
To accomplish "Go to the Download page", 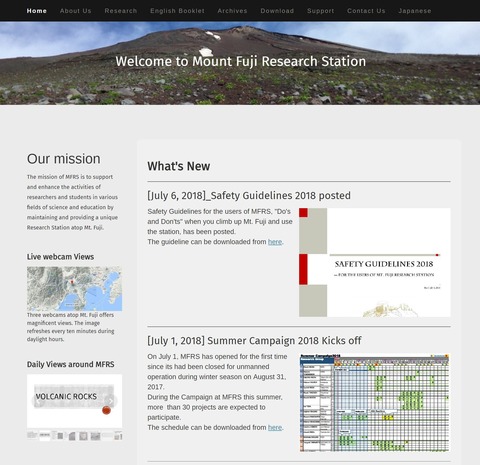I will [x=277, y=11].
